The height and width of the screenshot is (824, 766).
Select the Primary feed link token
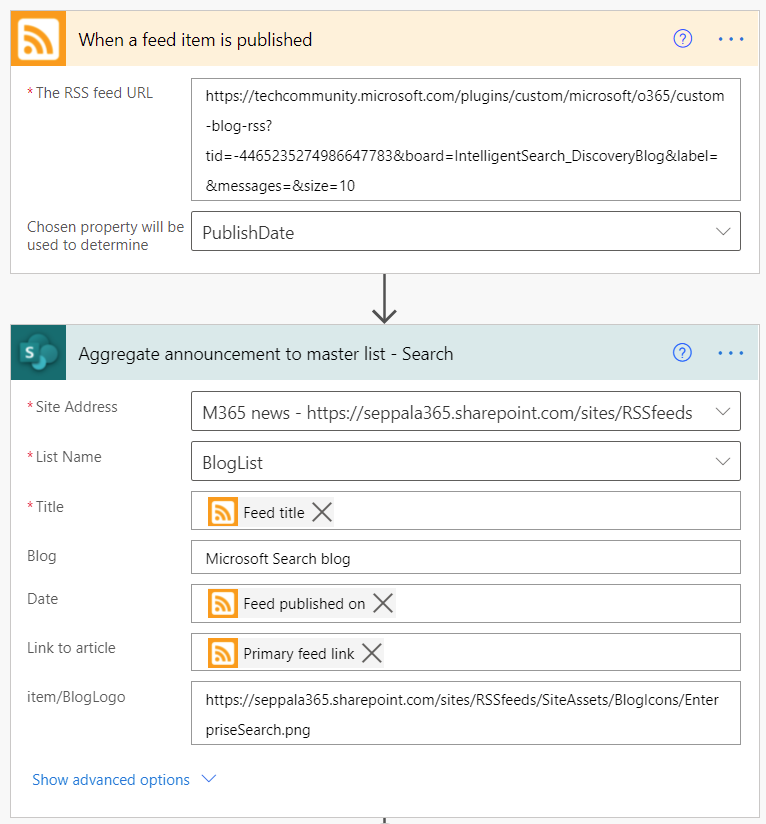pos(298,653)
